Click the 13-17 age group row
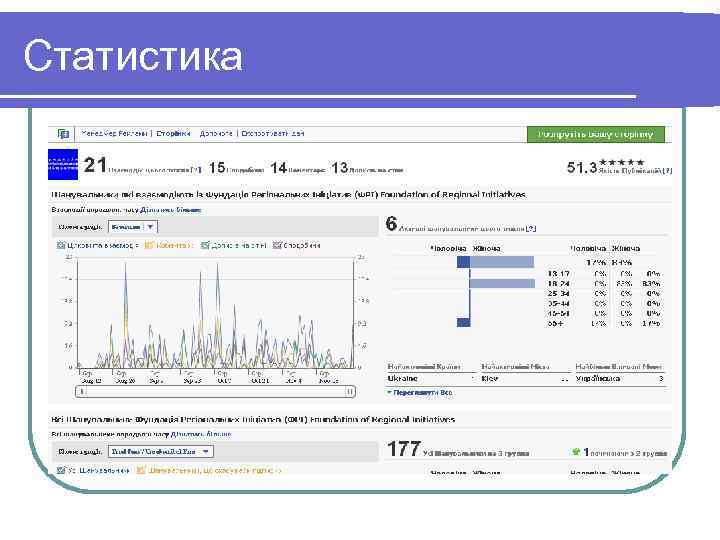This screenshot has width=720, height=540. [604, 274]
